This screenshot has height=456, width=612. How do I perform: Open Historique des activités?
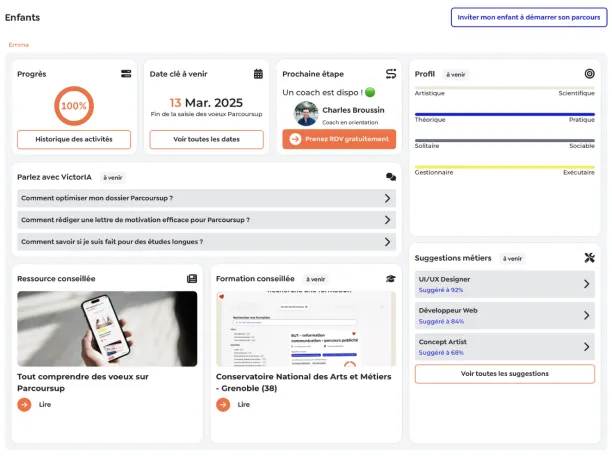74,139
